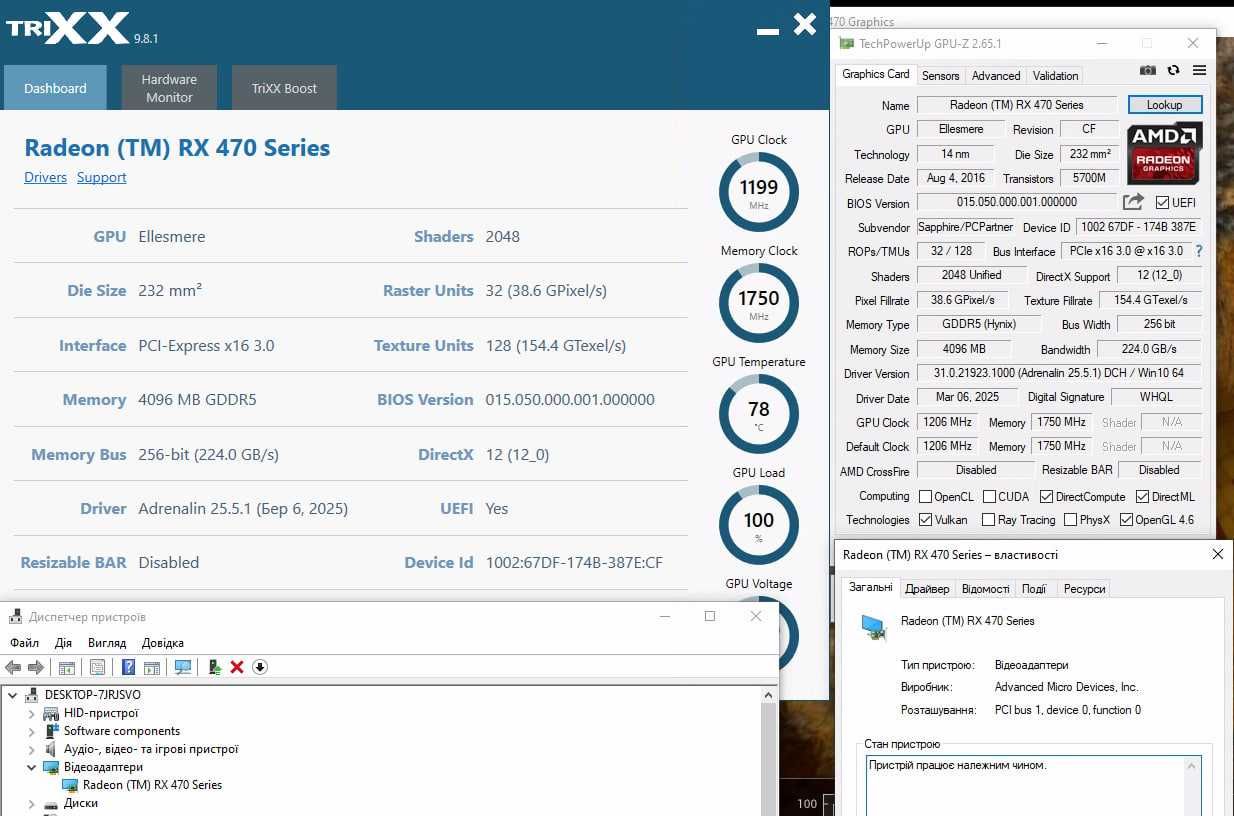The image size is (1234, 816).
Task: Toggle the DirectML checkbox
Action: (x=1142, y=497)
